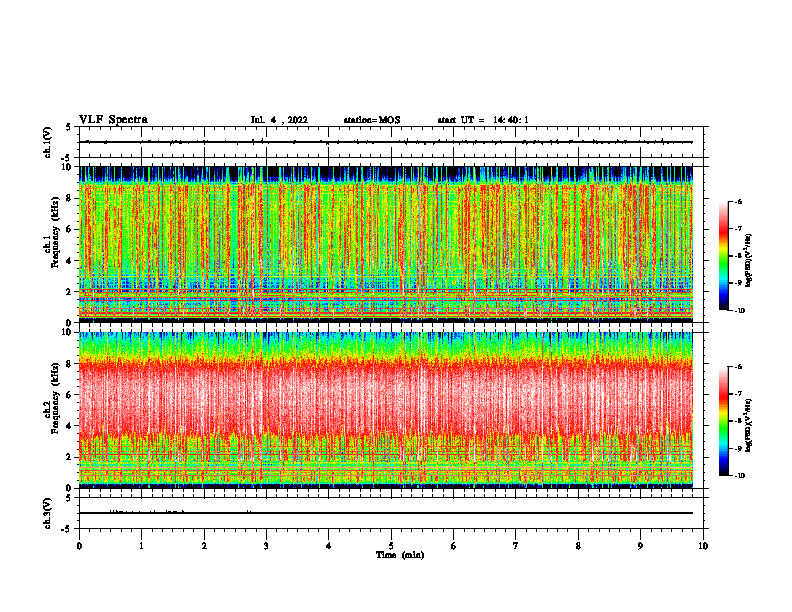792x612 pixels.
Task: Click the ch.3 voltage waveform trace
Action: click(386, 513)
